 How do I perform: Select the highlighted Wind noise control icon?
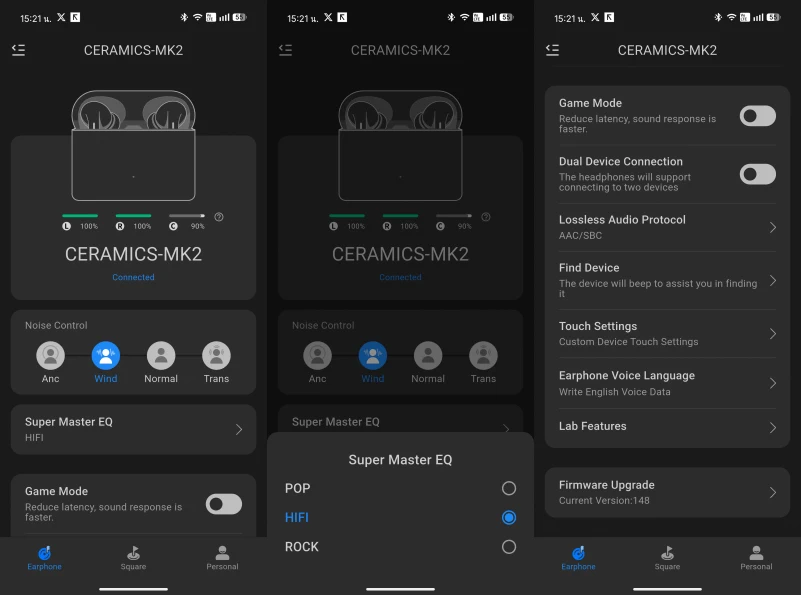tap(106, 355)
